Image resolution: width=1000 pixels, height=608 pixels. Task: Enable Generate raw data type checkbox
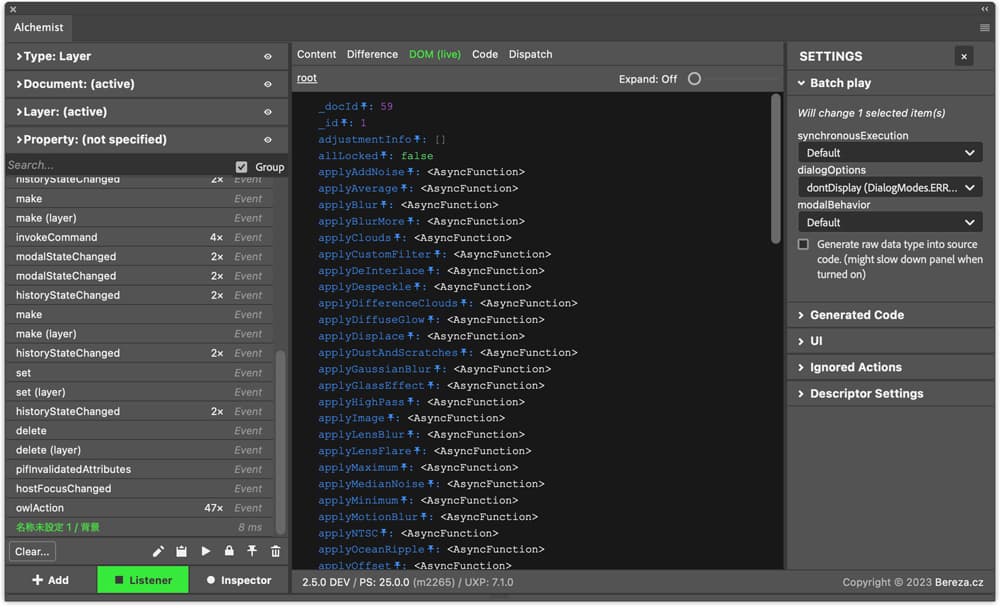(x=803, y=244)
